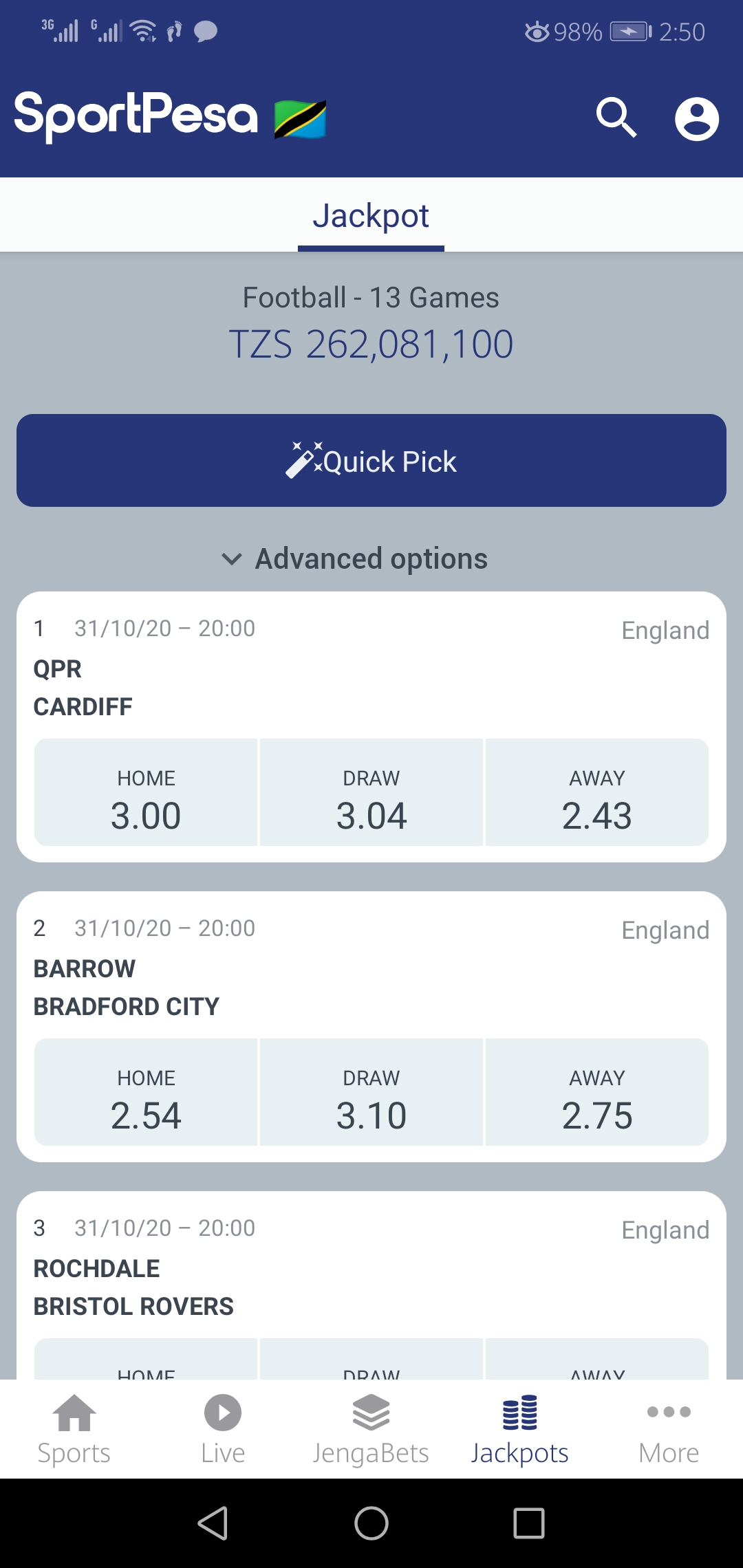The width and height of the screenshot is (743, 1568).
Task: Open the user account profile icon
Action: click(x=696, y=119)
